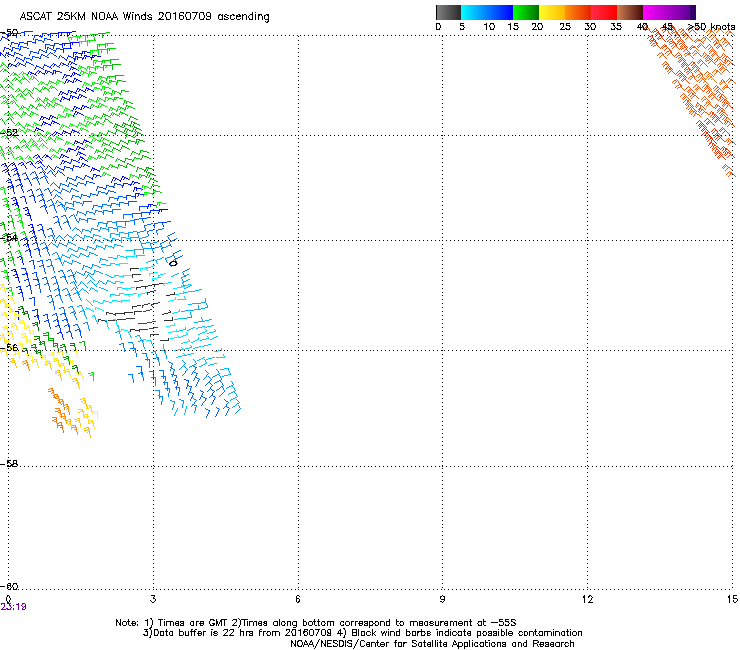Click the '-52' latitude axis label
Image resolution: width=740 pixels, height=650 pixels.
click(x=9, y=133)
